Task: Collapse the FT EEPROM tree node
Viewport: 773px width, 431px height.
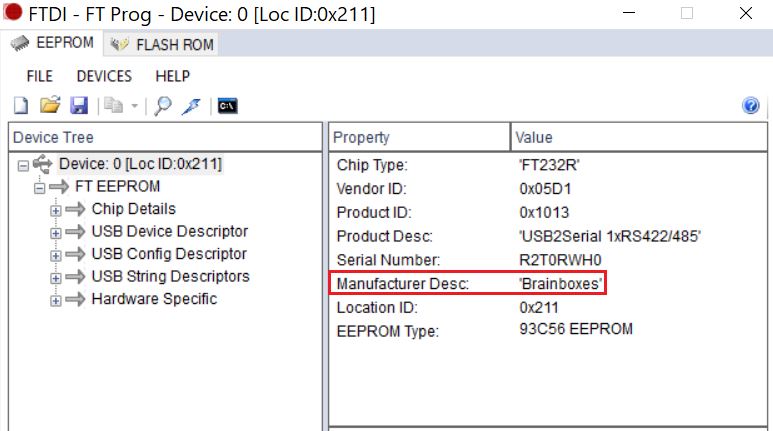Action: click(40, 187)
